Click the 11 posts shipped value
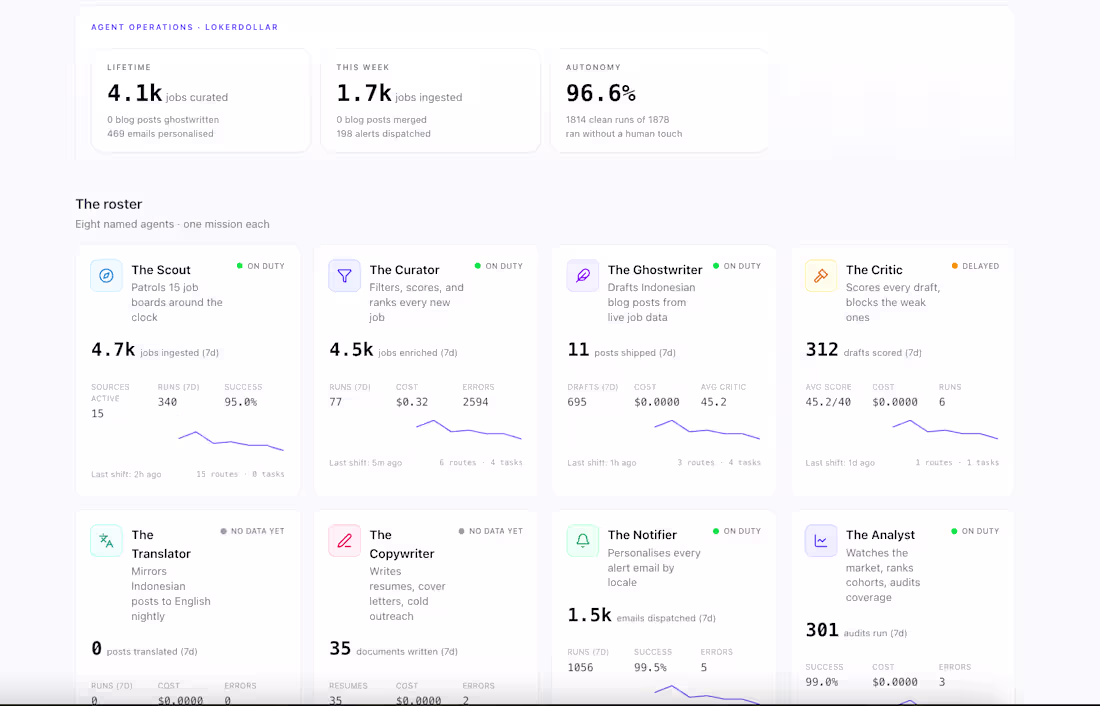Viewport: 1100px width, 706px height. pyautogui.click(x=578, y=349)
